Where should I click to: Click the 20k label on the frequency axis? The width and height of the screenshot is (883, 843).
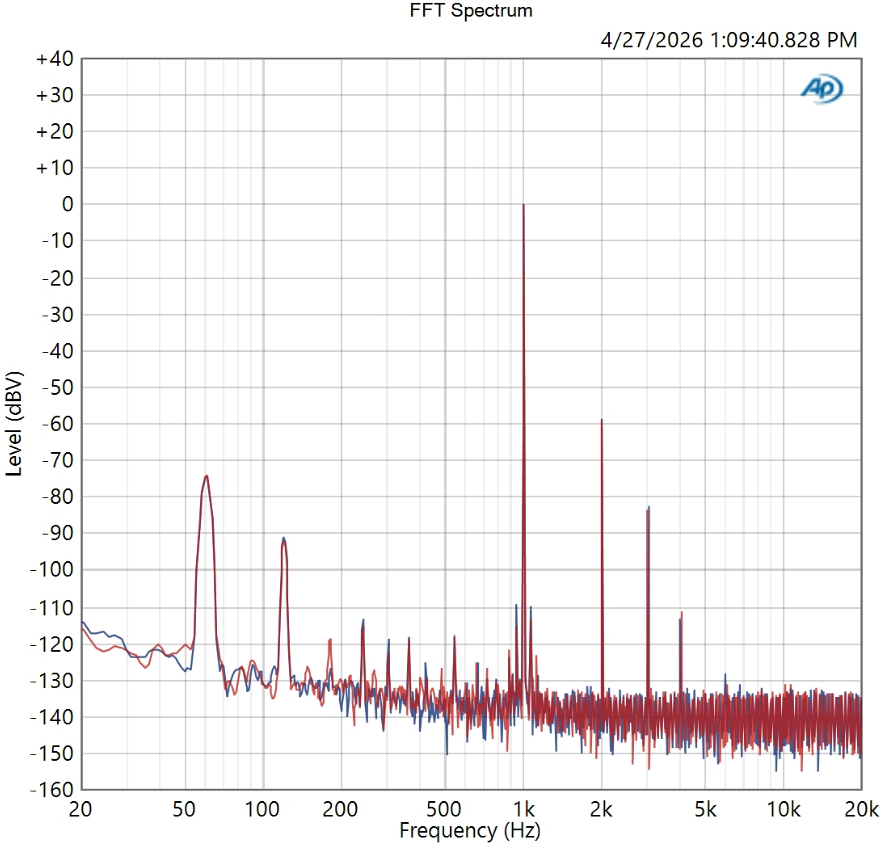pos(862,809)
